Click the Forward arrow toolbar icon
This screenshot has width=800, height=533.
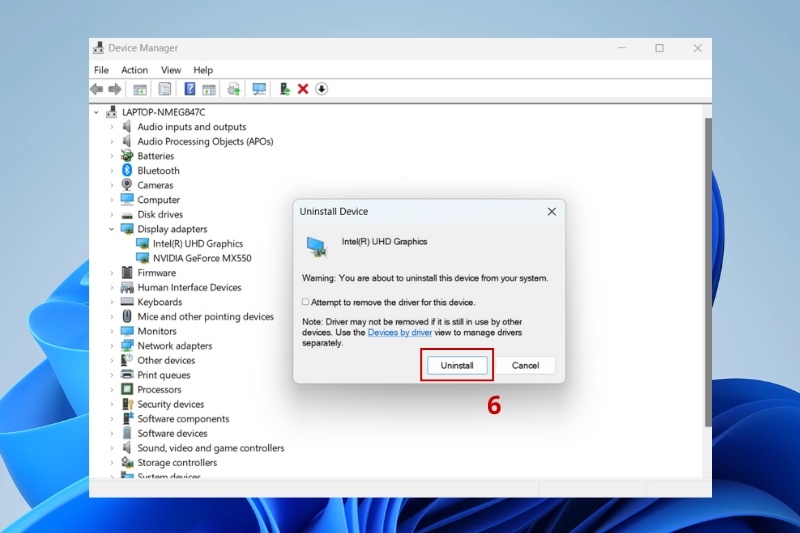115,89
